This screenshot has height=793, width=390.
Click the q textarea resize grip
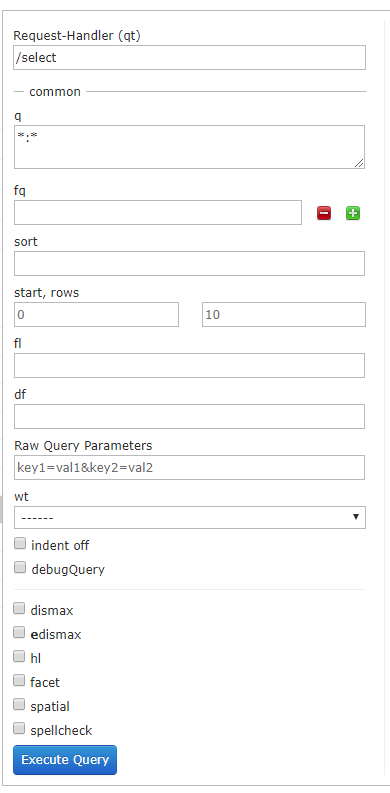pos(359,162)
